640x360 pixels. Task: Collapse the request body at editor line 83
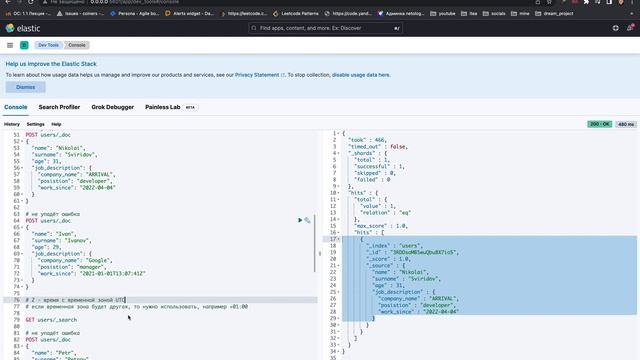point(22,346)
